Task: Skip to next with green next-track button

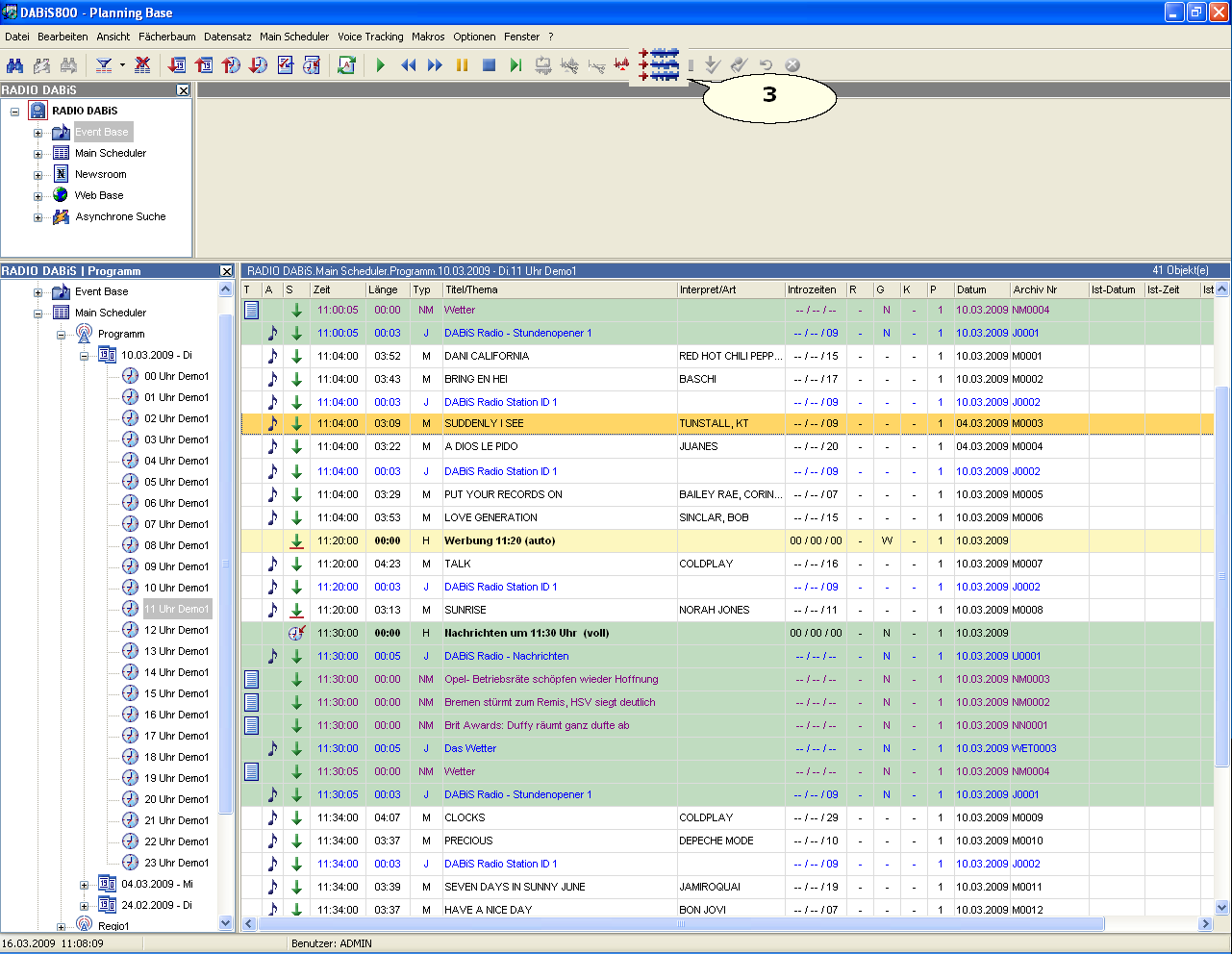Action: pos(515,65)
